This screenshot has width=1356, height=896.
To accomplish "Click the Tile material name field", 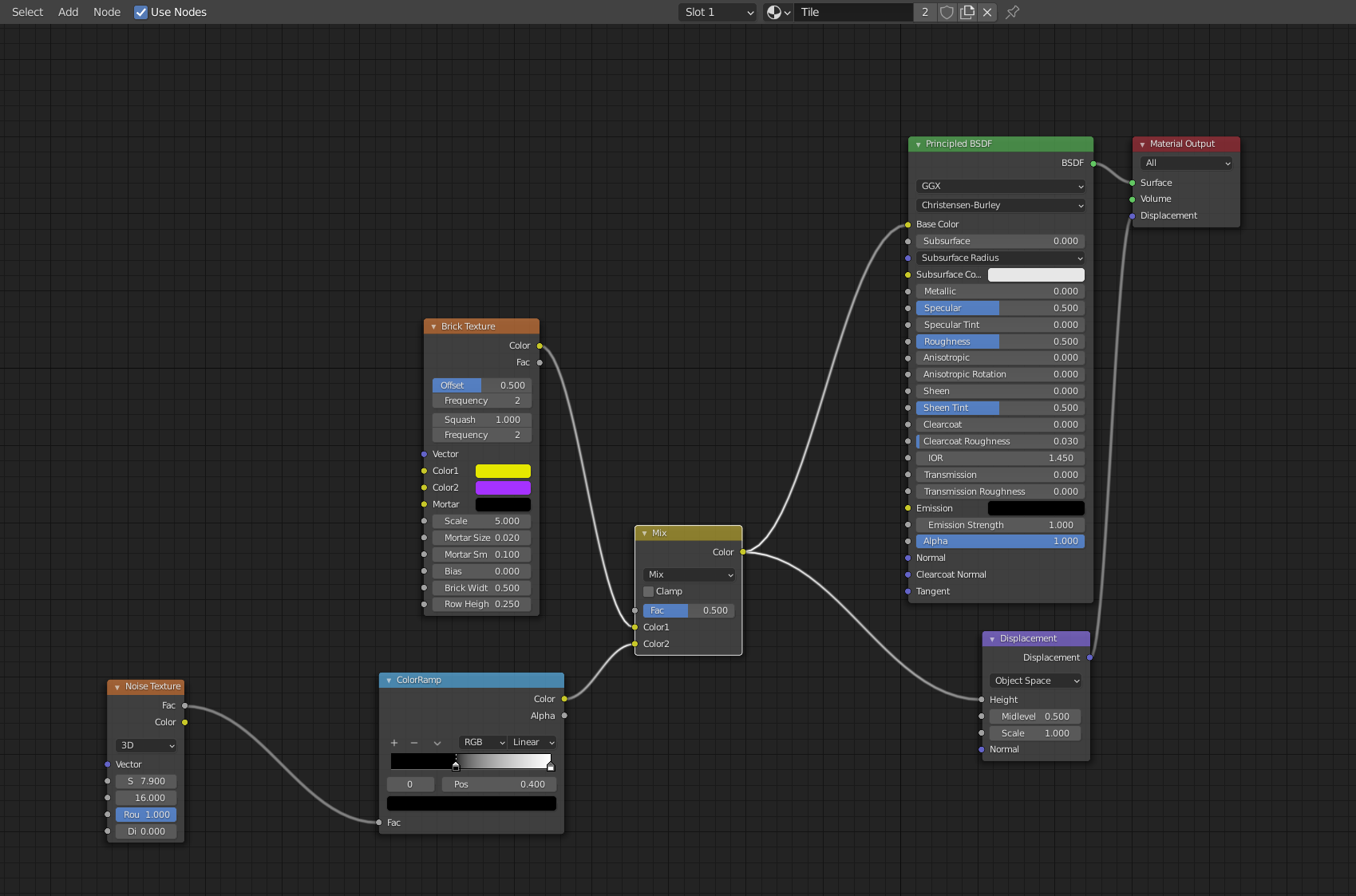I will 854,12.
